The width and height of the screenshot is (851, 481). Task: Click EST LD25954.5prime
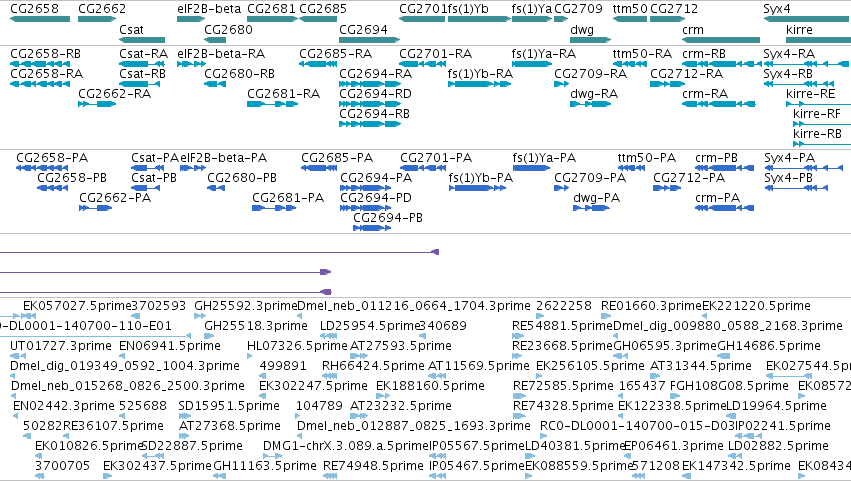[x=370, y=326]
